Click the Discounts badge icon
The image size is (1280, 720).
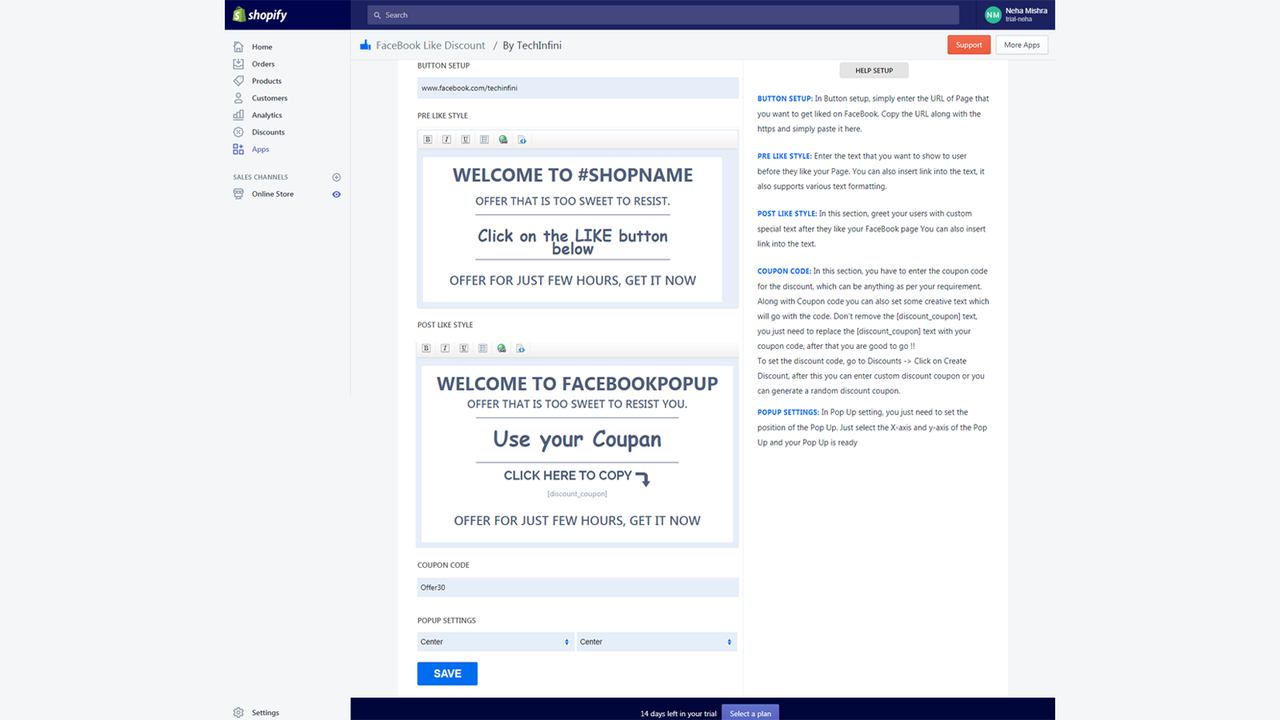[238, 132]
